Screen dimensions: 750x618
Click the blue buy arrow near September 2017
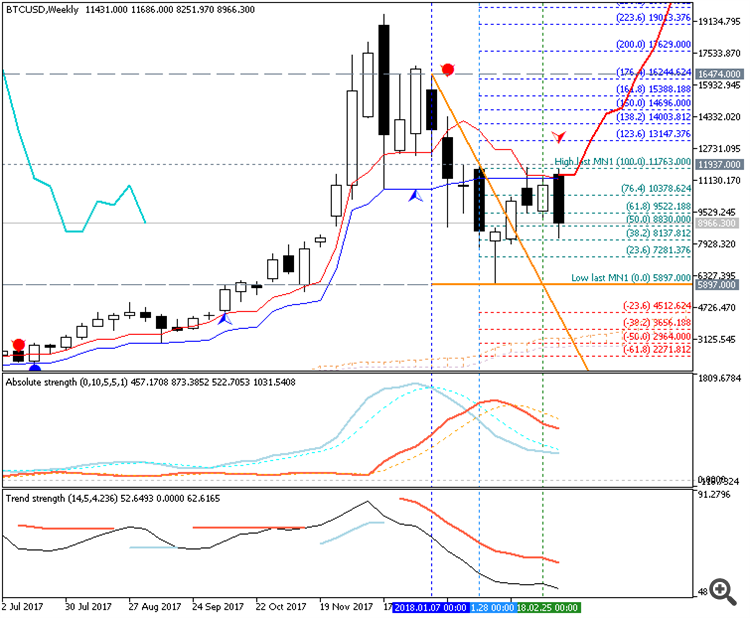coord(225,319)
